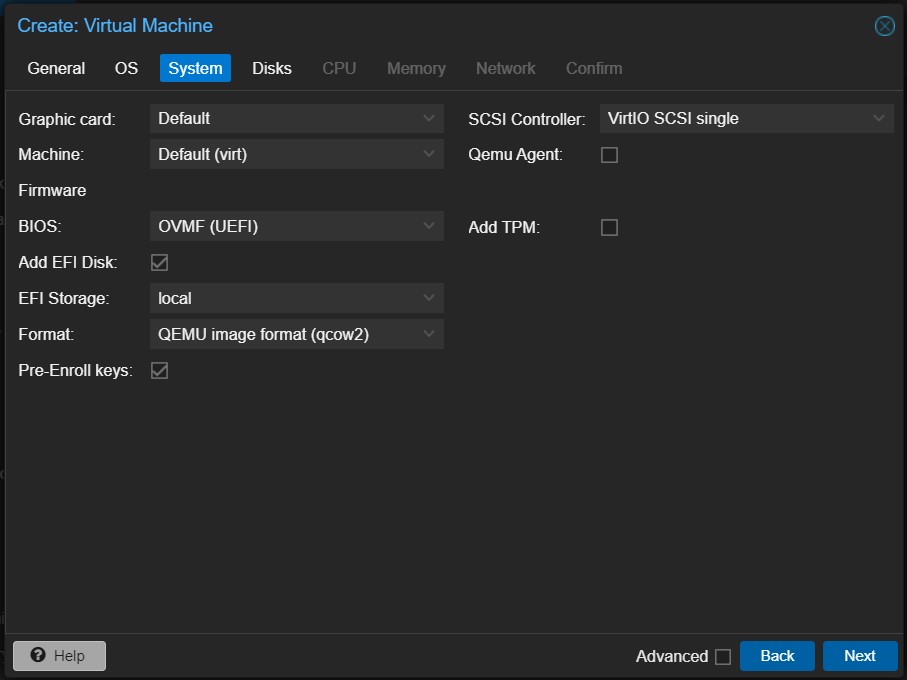907x680 pixels.
Task: Toggle the Add EFI Disk checkbox
Action: (160, 263)
